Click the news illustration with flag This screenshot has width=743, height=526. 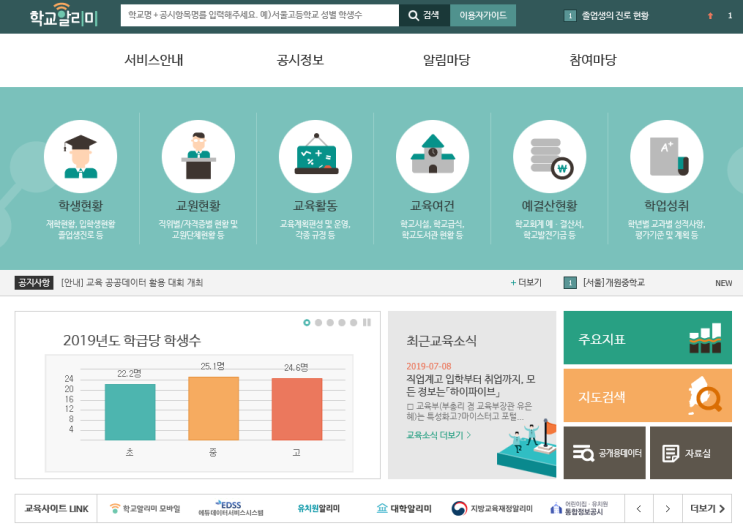coord(526,447)
